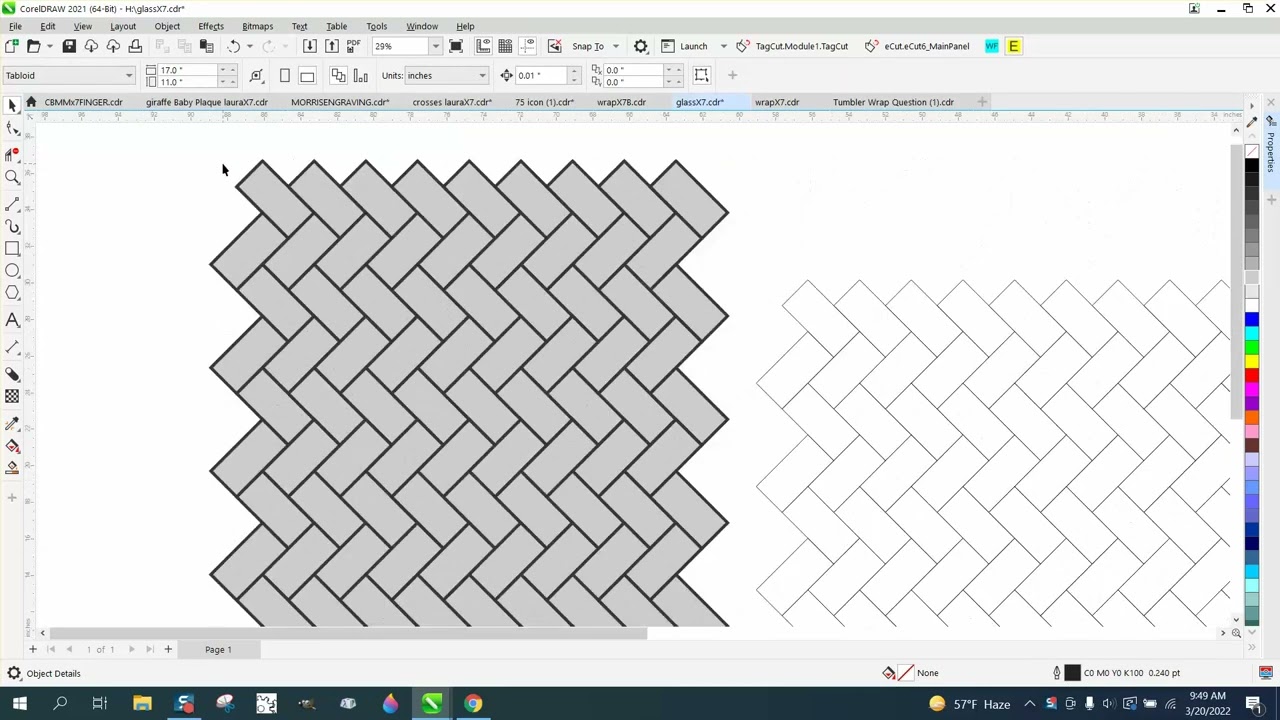
Task: Toggle the yellow E macro button
Action: click(1013, 46)
